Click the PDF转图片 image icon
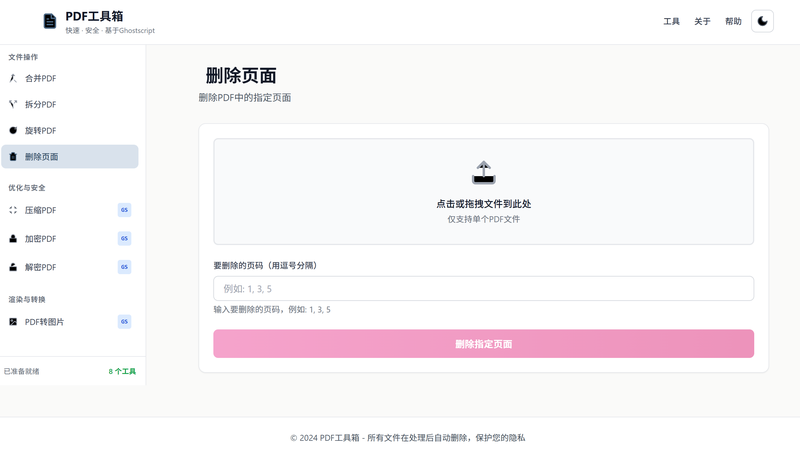This screenshot has width=800, height=450. [x=13, y=322]
